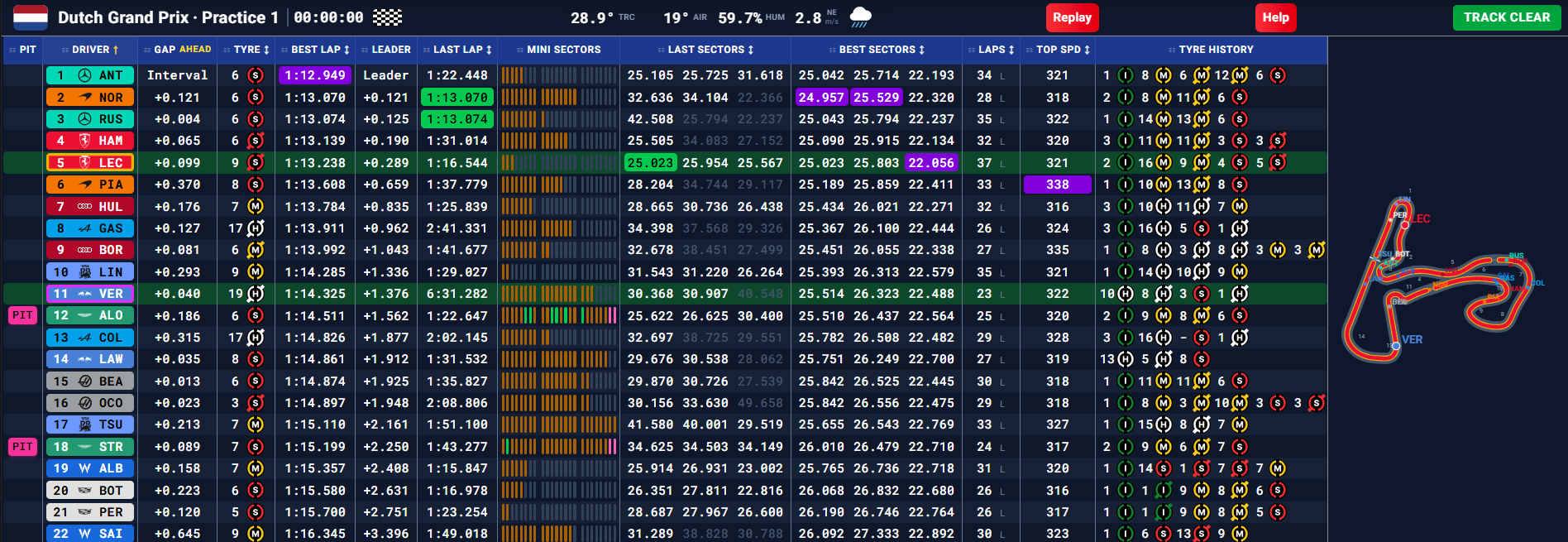Sort by LAPS column header
Screen dimensions: 1568x542
991,50
